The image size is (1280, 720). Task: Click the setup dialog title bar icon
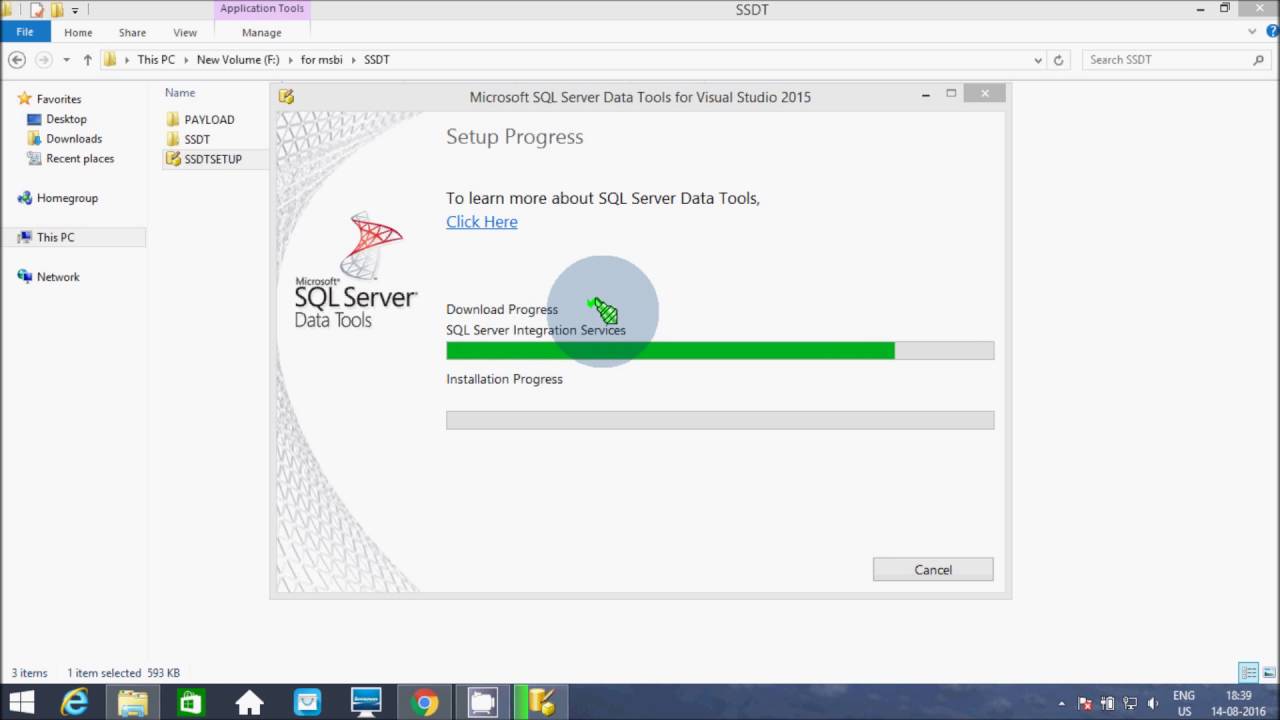[x=287, y=97]
